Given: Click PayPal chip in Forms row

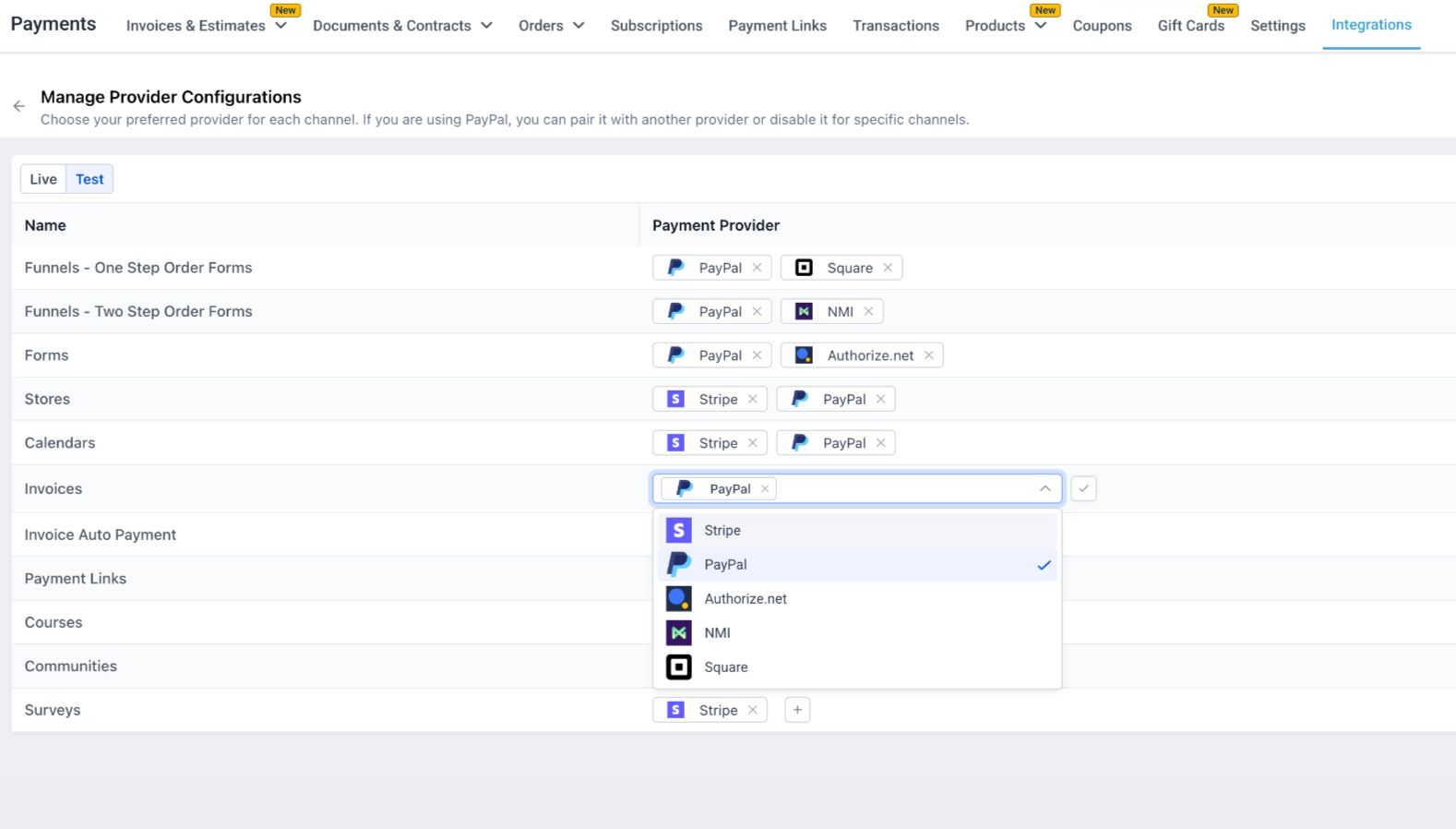Looking at the screenshot, I should 711,355.
